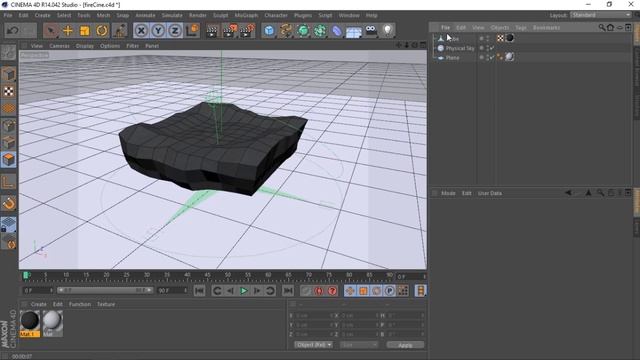Click the search magnifier in Object Manager
Screen dimensions: 640x360
point(602,27)
